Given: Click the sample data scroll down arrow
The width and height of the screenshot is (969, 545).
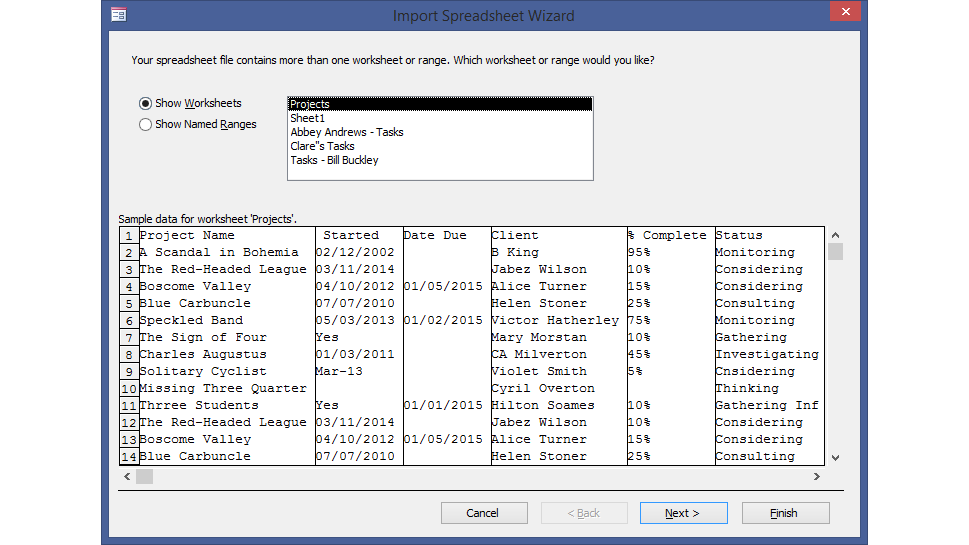Looking at the screenshot, I should (836, 458).
